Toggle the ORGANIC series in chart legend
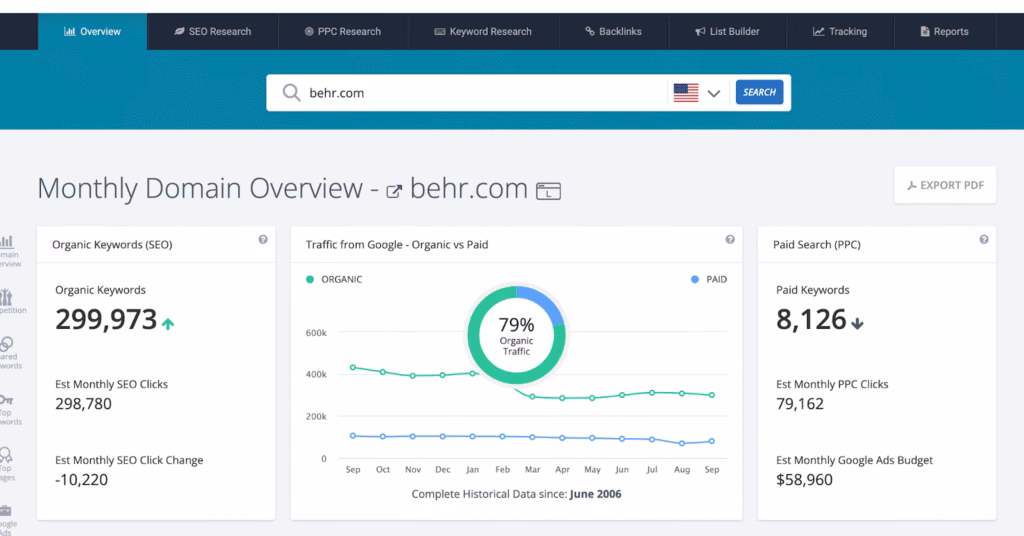 click(x=335, y=280)
